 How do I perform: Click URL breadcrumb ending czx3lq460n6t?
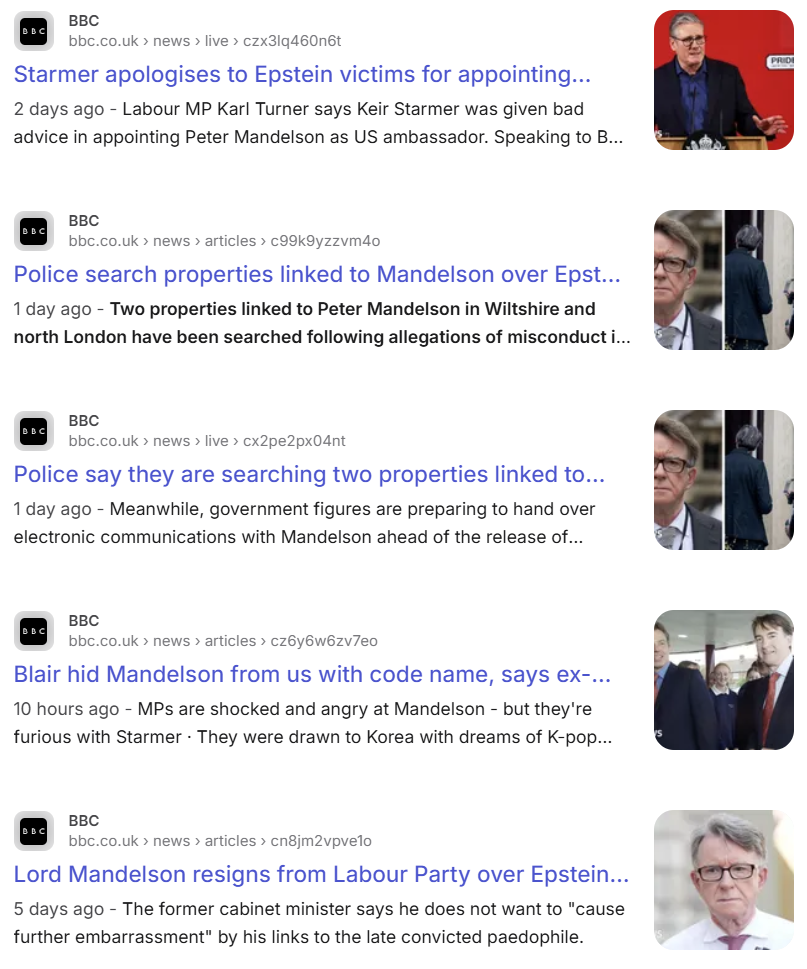click(x=205, y=41)
